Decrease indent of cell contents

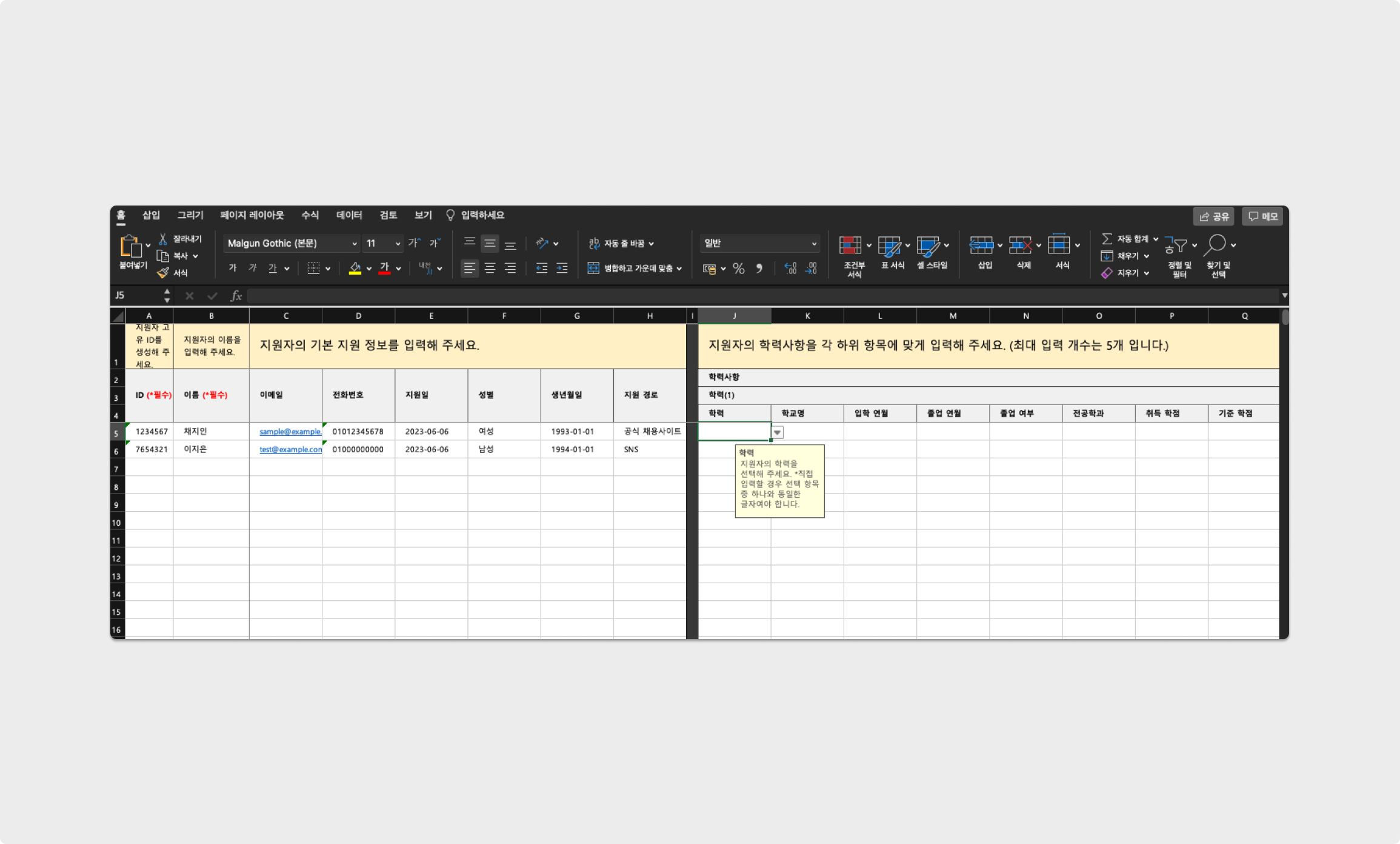click(x=542, y=268)
